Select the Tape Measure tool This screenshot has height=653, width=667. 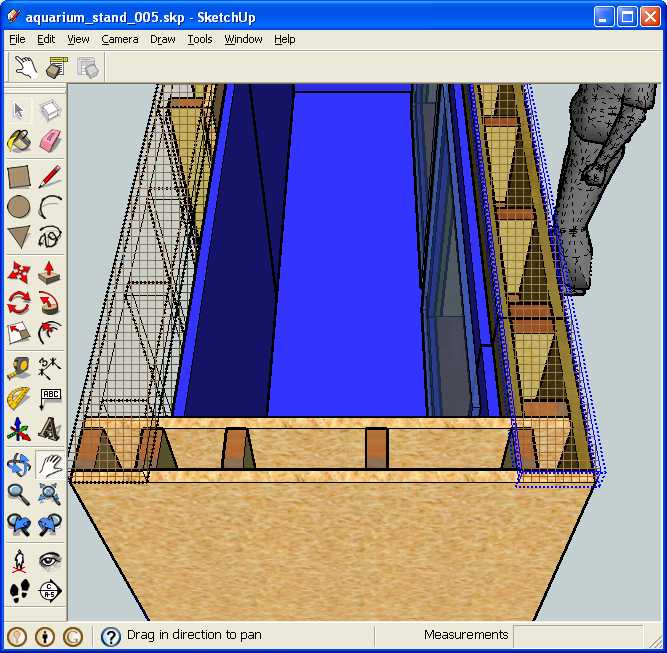tap(19, 368)
